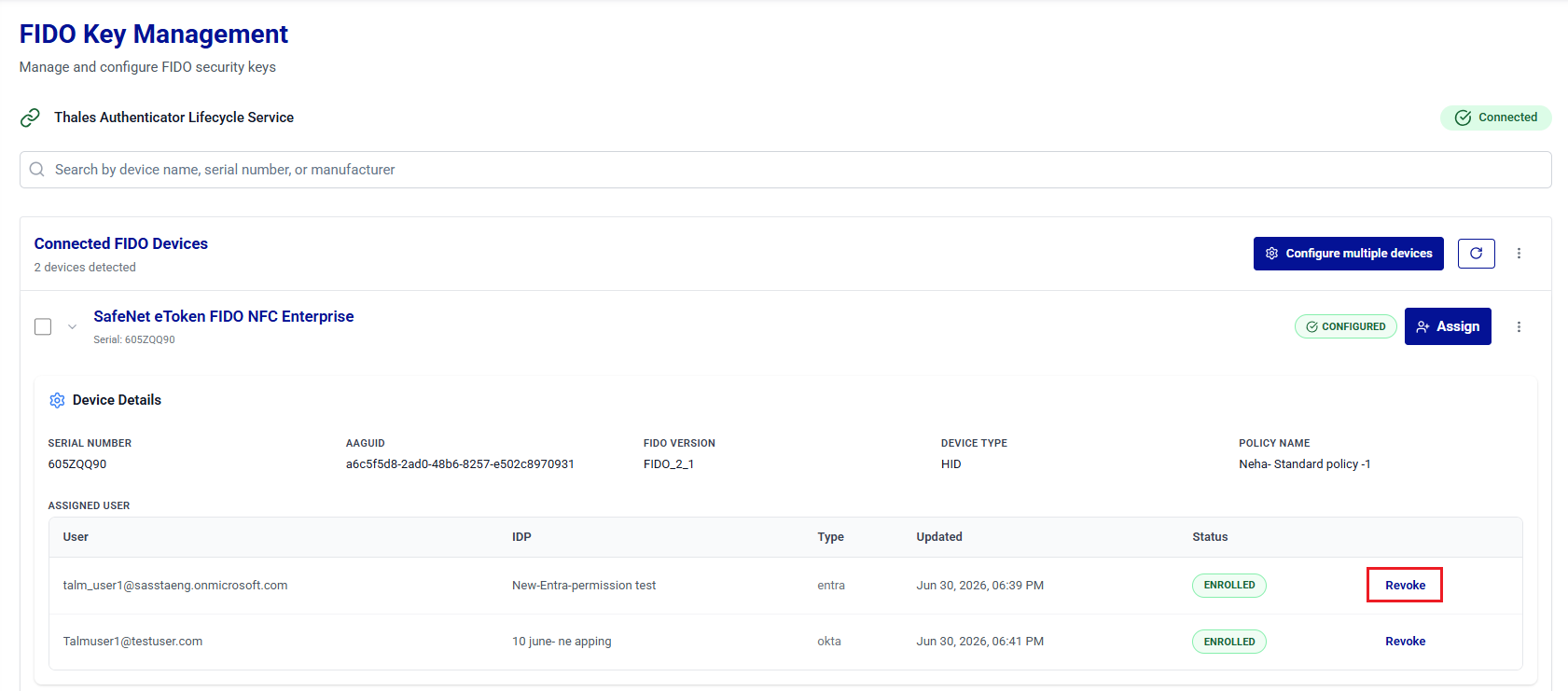Click updated time Jun 30, 2026, 06:41 PM
1568x691 pixels.
click(x=979, y=642)
